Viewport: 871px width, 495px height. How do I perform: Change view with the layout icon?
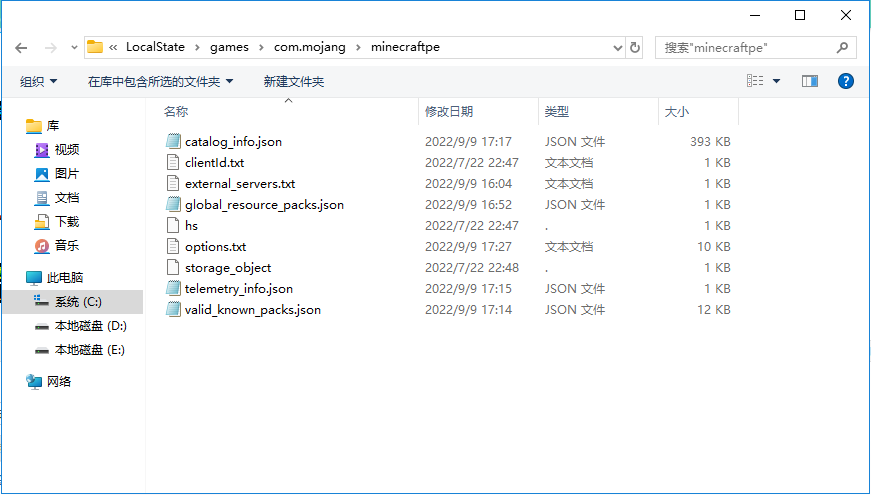[x=755, y=81]
